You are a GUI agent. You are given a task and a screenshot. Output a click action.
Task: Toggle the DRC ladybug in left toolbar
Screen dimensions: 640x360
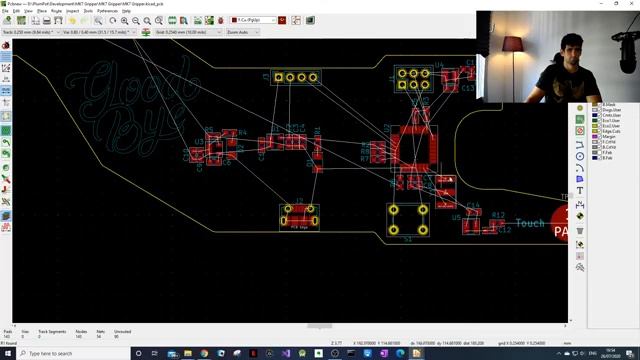pos(6,45)
